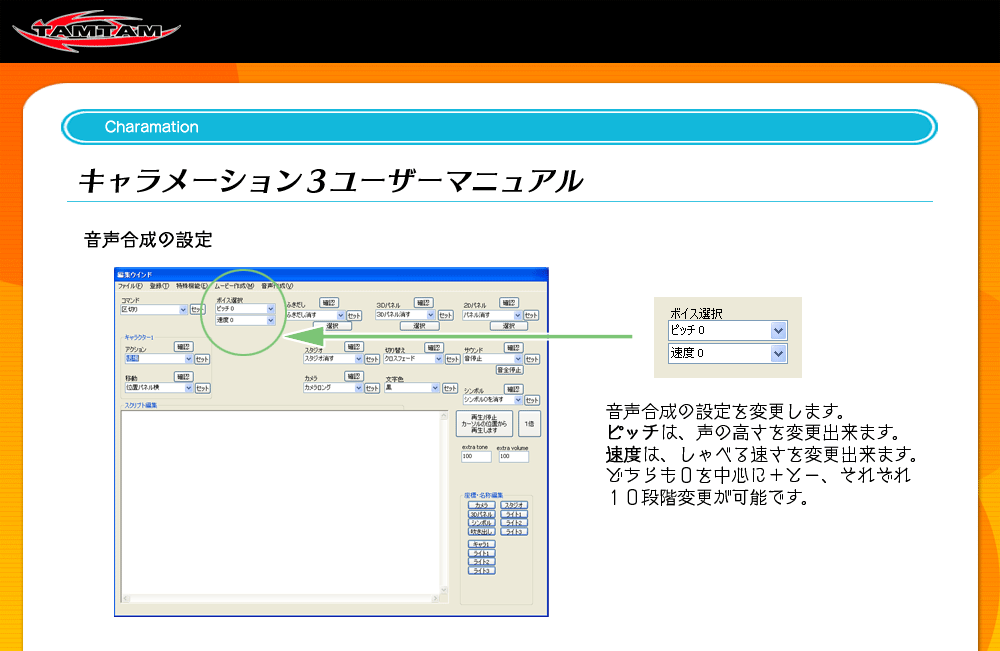
Task: Click the TAMTAM logo in the header
Action: pos(96,30)
